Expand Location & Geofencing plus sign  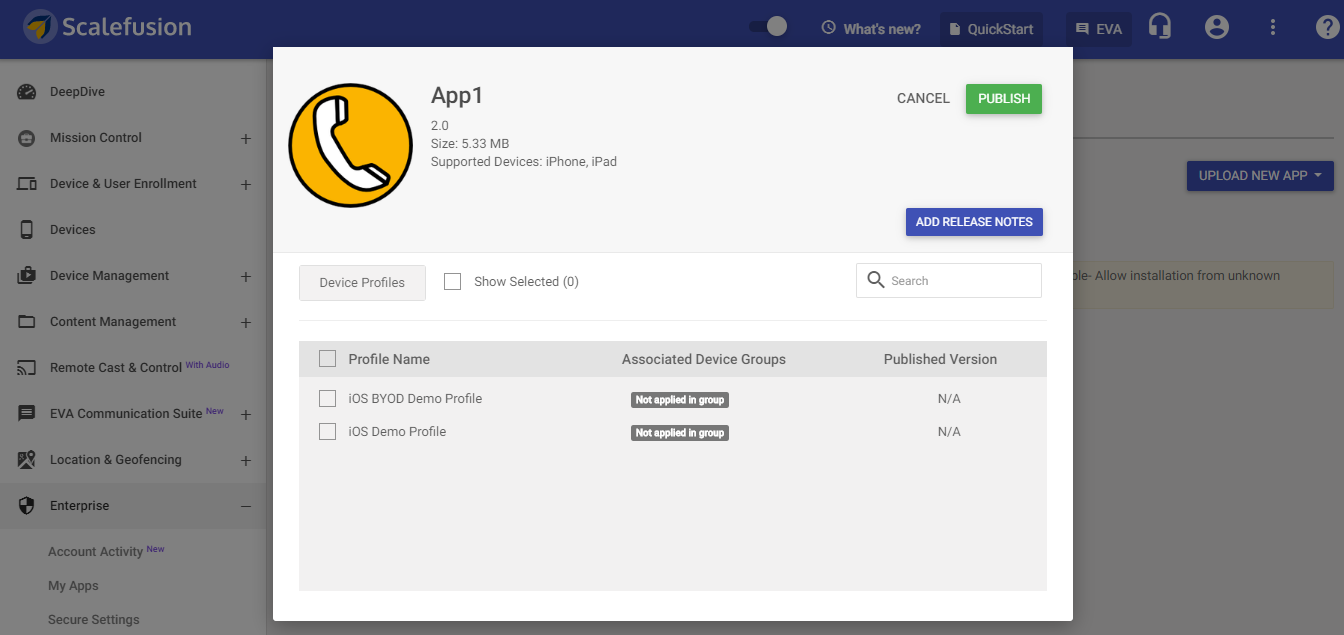pos(246,461)
